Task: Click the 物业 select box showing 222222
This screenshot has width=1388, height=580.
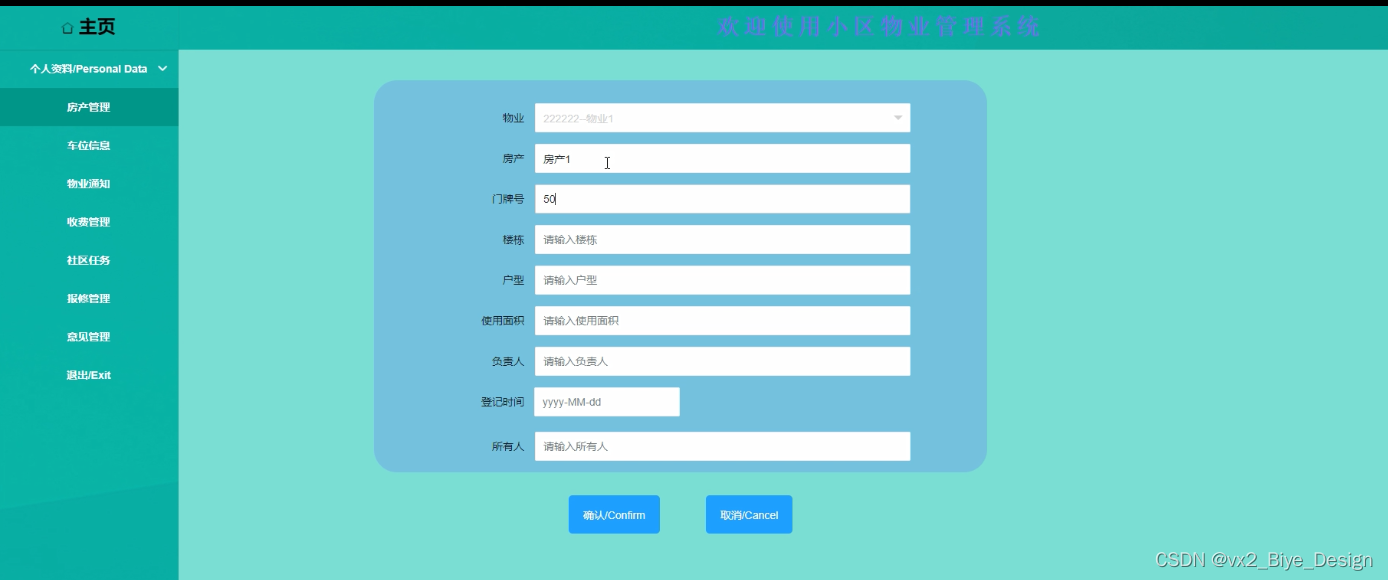Action: [x=722, y=118]
